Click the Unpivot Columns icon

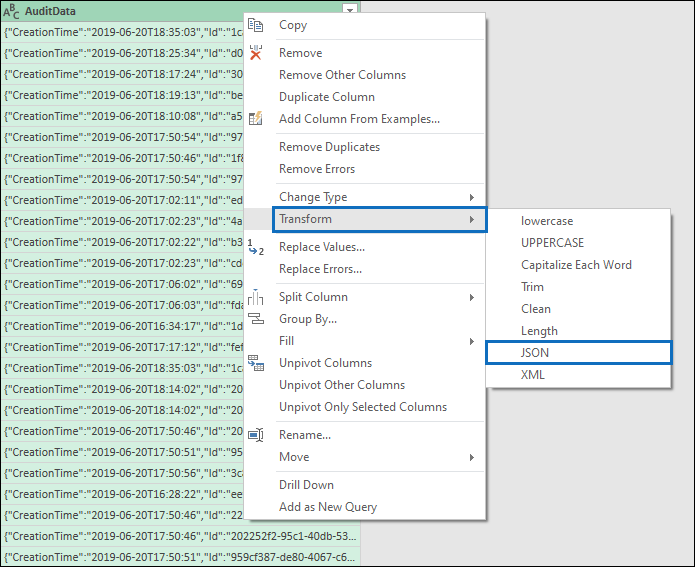click(x=256, y=363)
